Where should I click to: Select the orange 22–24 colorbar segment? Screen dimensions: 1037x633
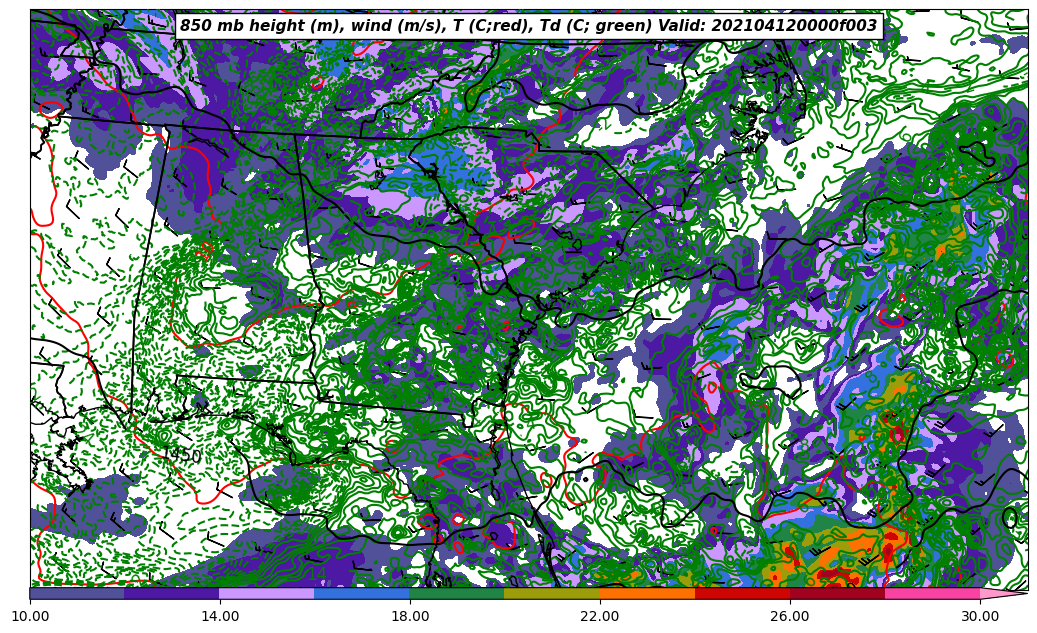[x=647, y=593]
